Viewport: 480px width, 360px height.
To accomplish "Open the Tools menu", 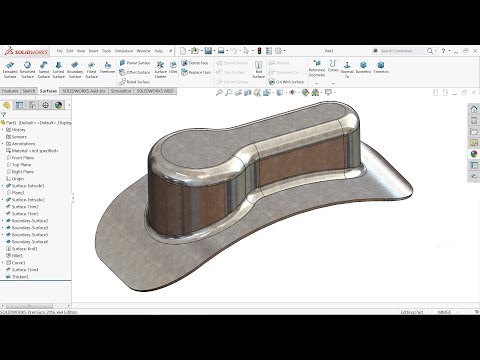I will (106, 51).
